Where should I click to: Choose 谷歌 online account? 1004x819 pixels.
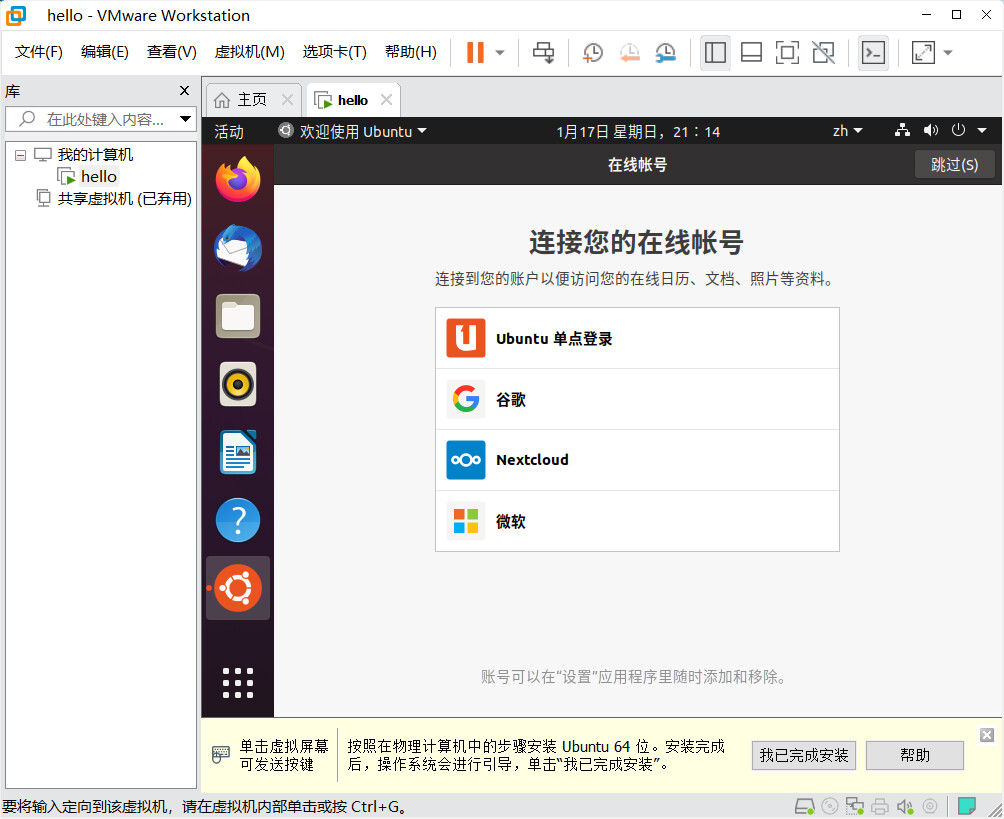coord(637,399)
